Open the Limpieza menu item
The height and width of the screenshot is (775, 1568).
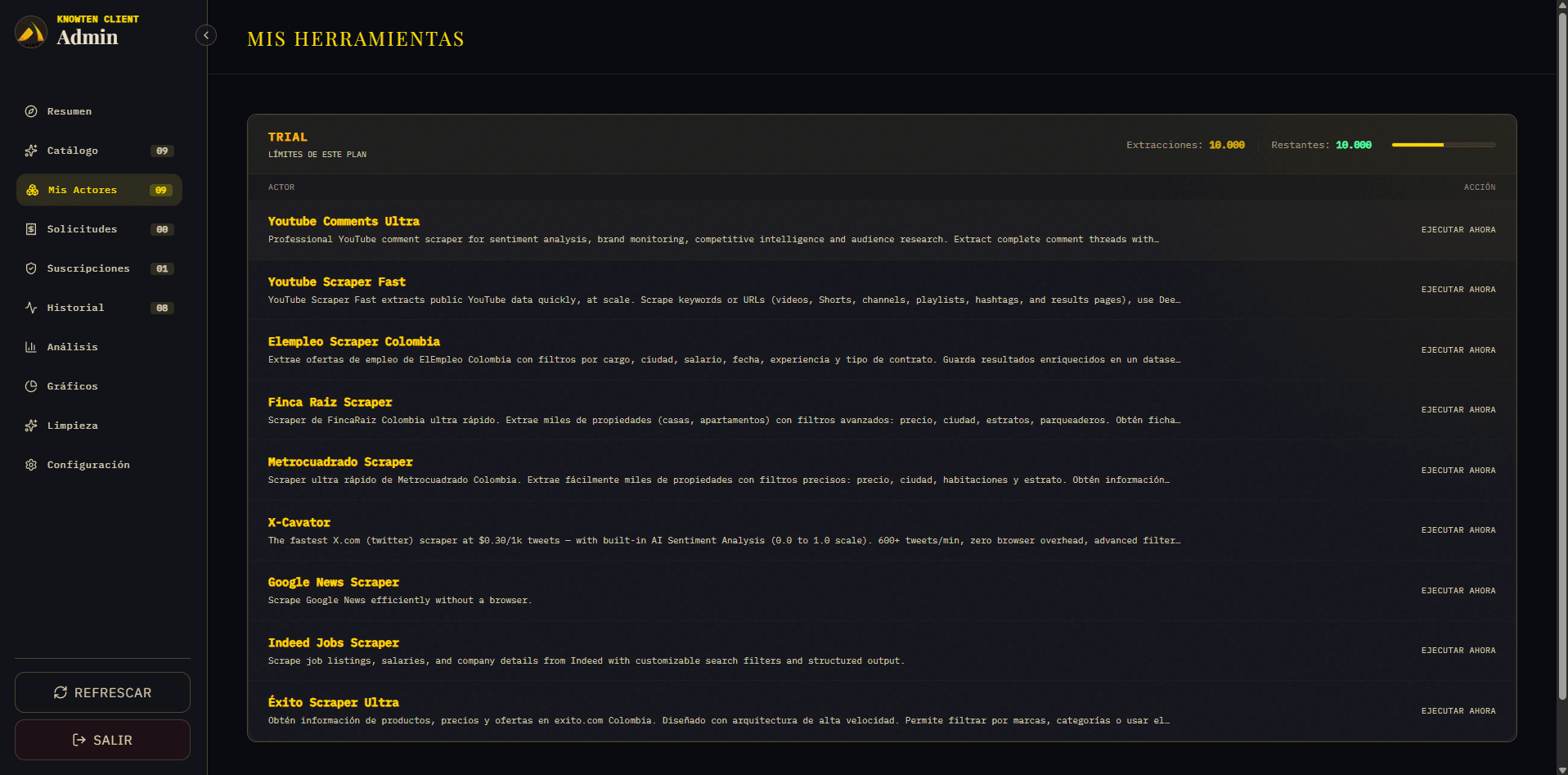coord(99,426)
